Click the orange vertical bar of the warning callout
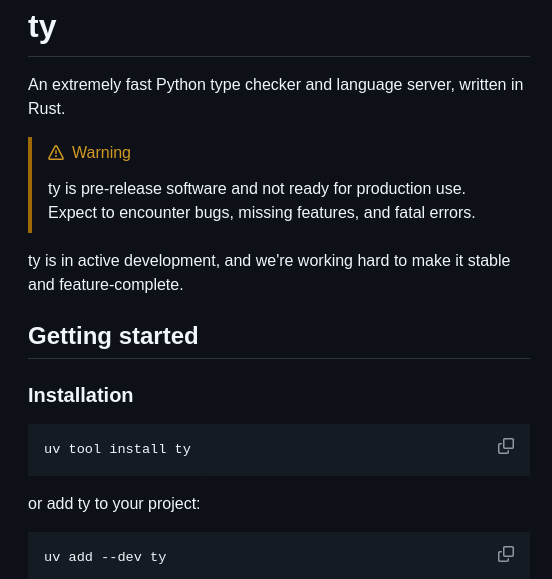Viewport: 552px width, 579px height. click(x=30, y=185)
